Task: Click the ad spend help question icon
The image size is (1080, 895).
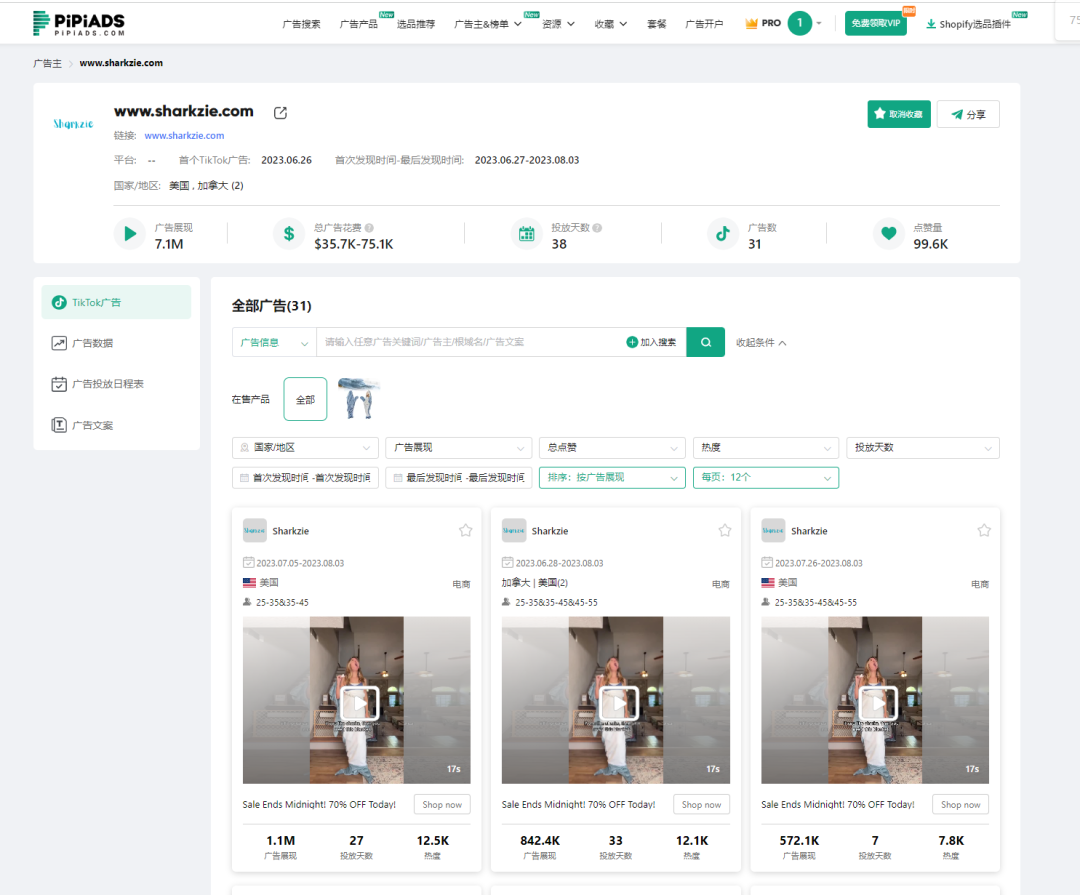Action: pos(369,228)
